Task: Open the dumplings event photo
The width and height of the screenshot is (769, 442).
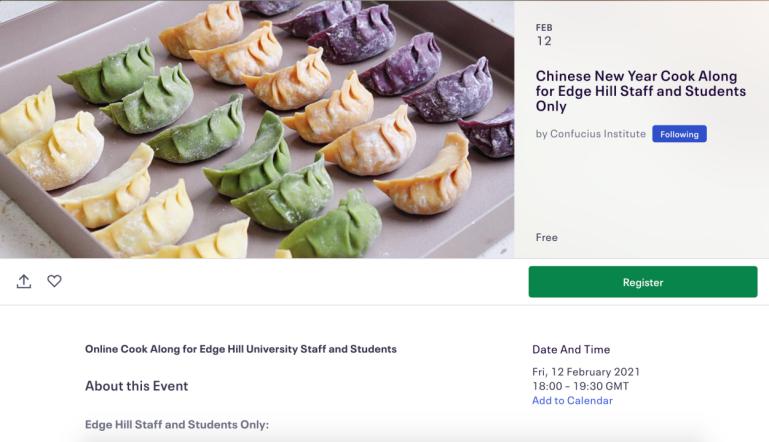Action: point(257,129)
